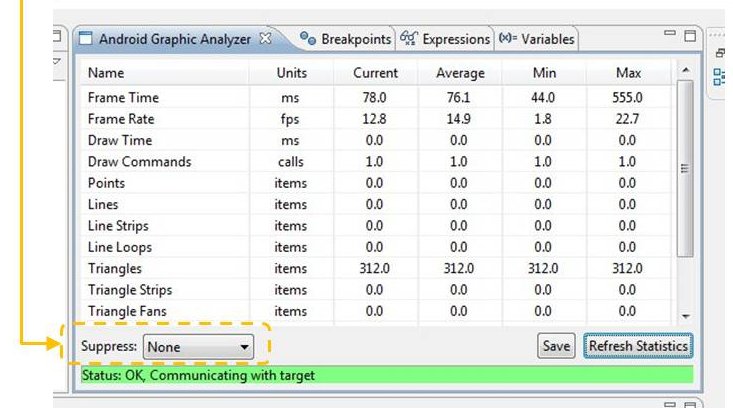Click the scrollbar up arrow
The image size is (733, 408).
[x=685, y=70]
